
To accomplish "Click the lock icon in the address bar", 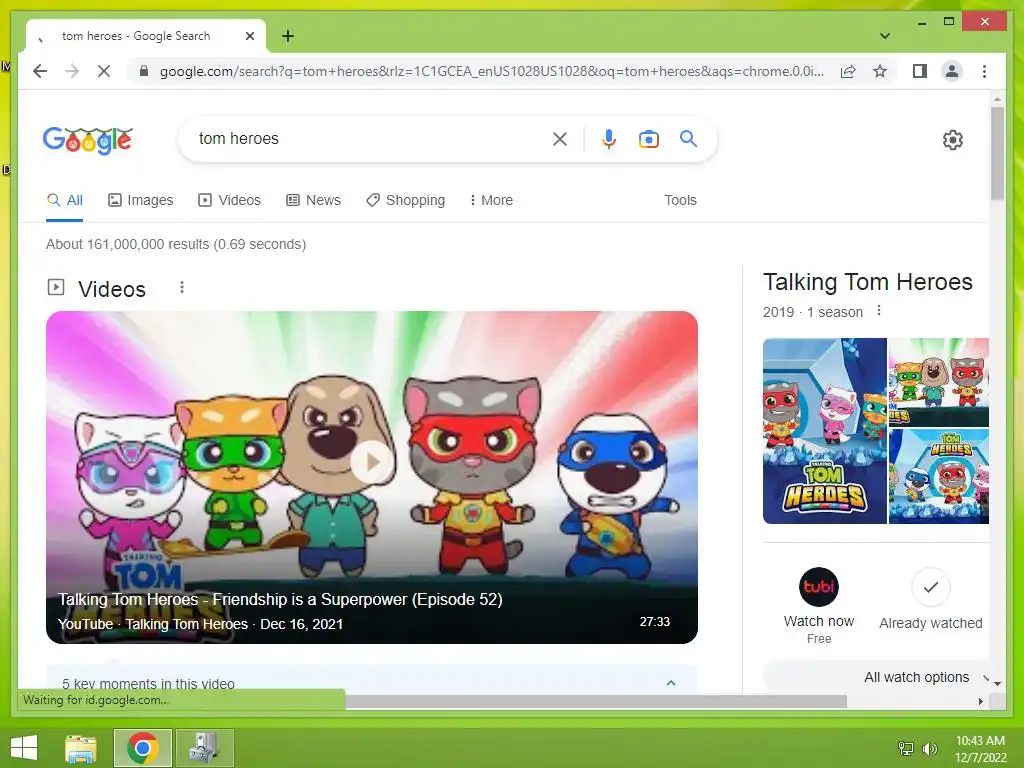I will 144,71.
